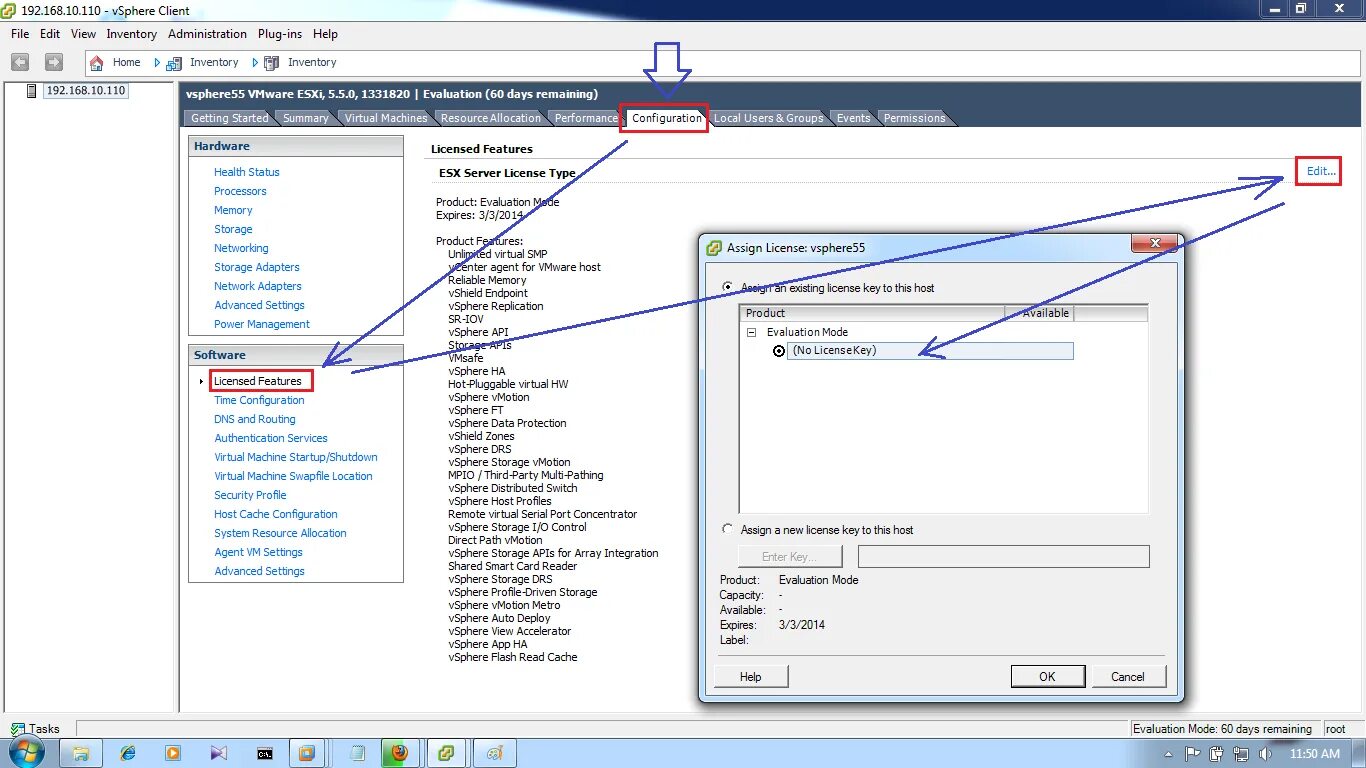This screenshot has height=768, width=1366.
Task: Open Windows Explorer from the taskbar
Action: [81, 753]
